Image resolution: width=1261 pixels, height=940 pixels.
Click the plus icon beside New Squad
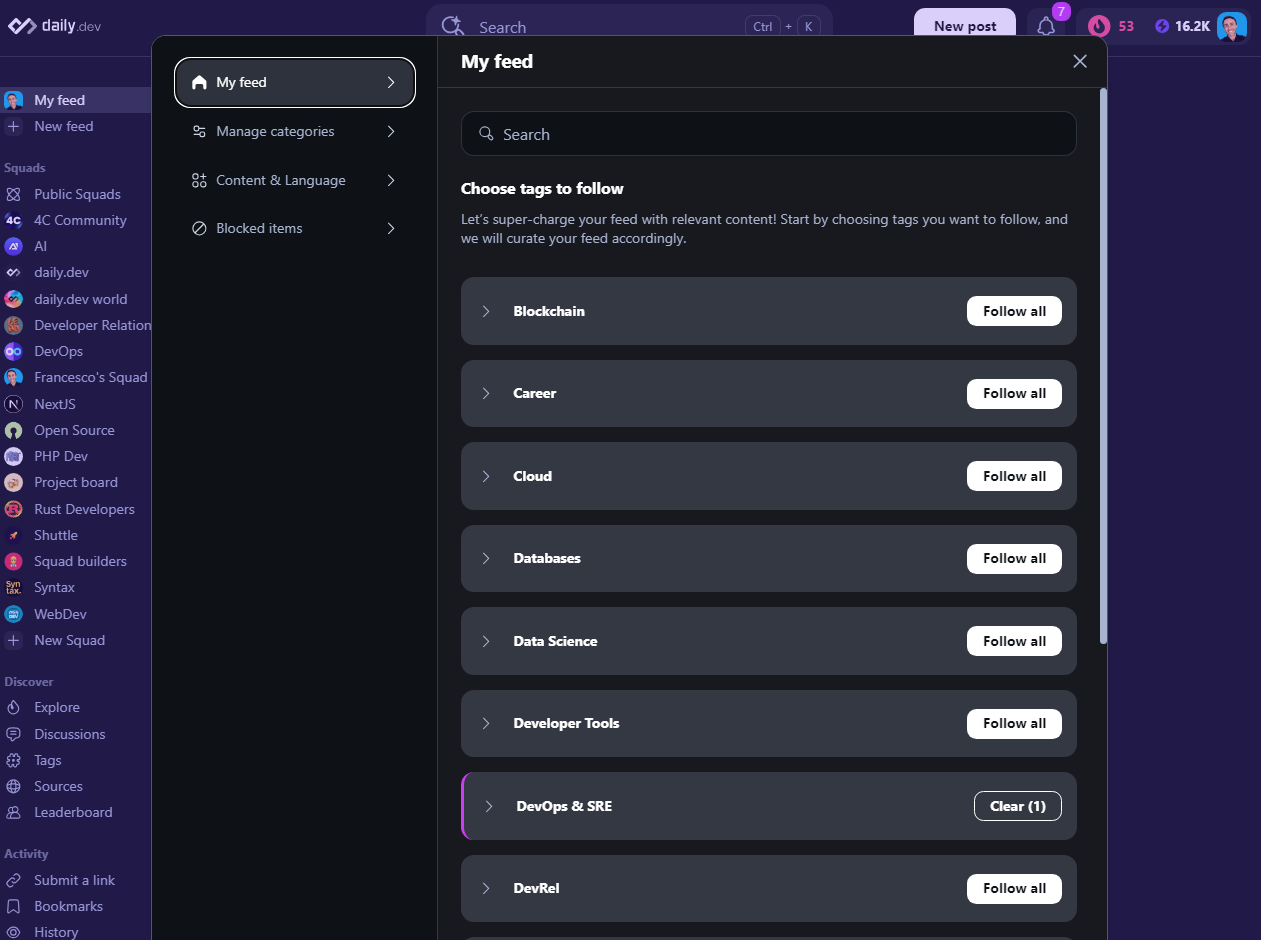[13, 640]
